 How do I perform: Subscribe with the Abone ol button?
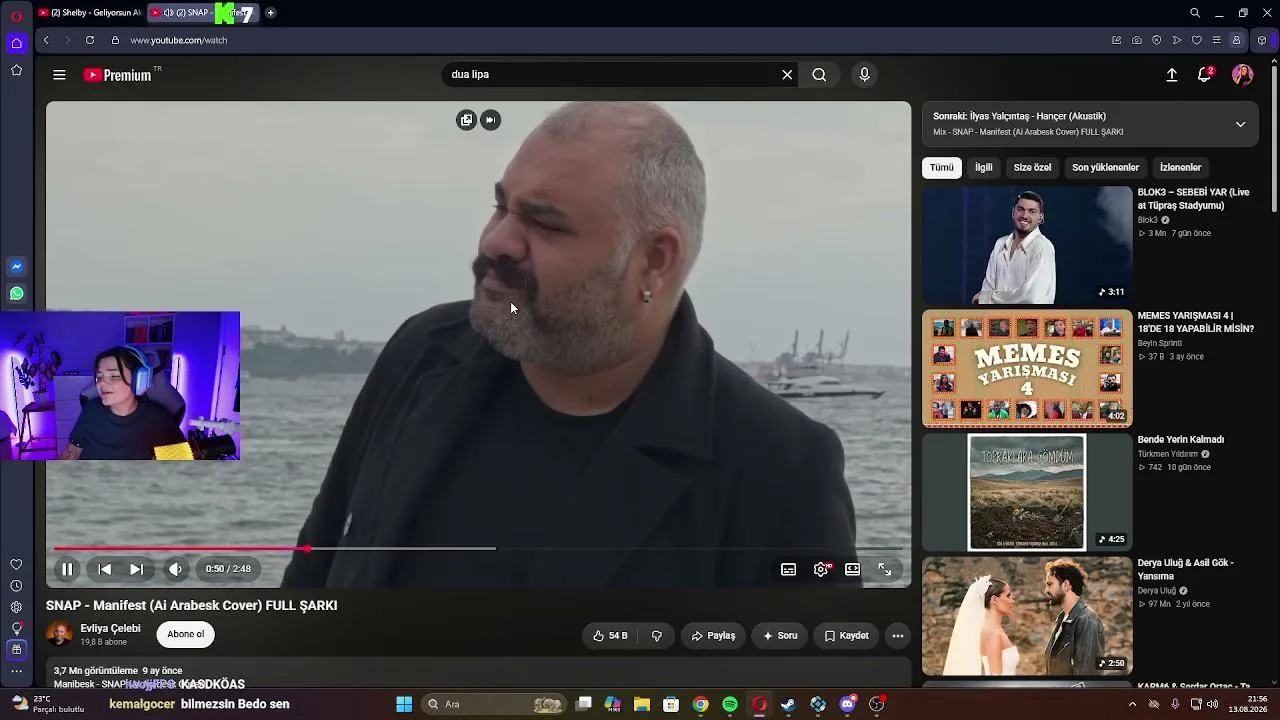tap(186, 634)
